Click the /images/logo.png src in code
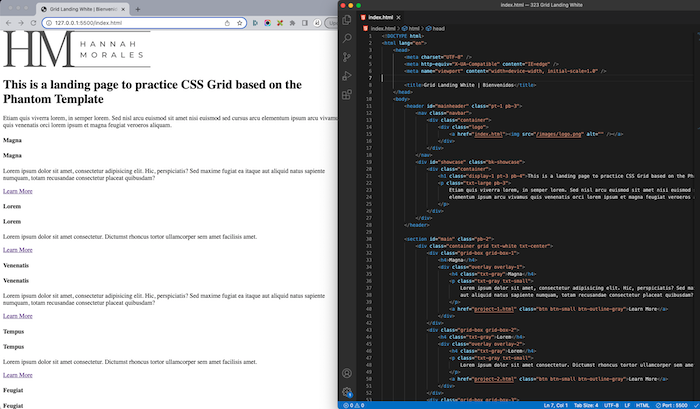The height and width of the screenshot is (409, 700). click(x=558, y=134)
